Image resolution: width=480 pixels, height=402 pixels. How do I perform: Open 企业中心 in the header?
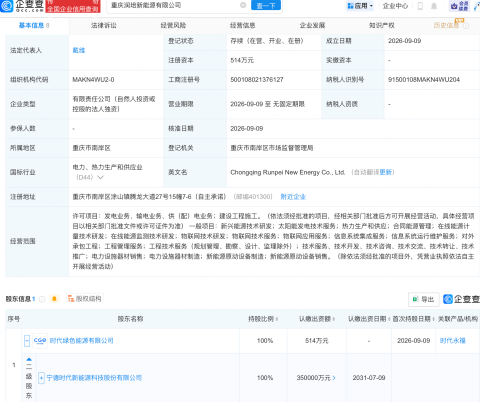(x=395, y=6)
